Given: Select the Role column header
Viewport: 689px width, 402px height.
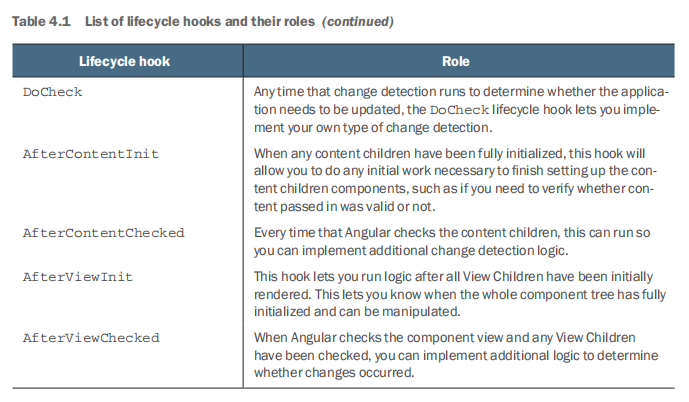Looking at the screenshot, I should [x=456, y=61].
